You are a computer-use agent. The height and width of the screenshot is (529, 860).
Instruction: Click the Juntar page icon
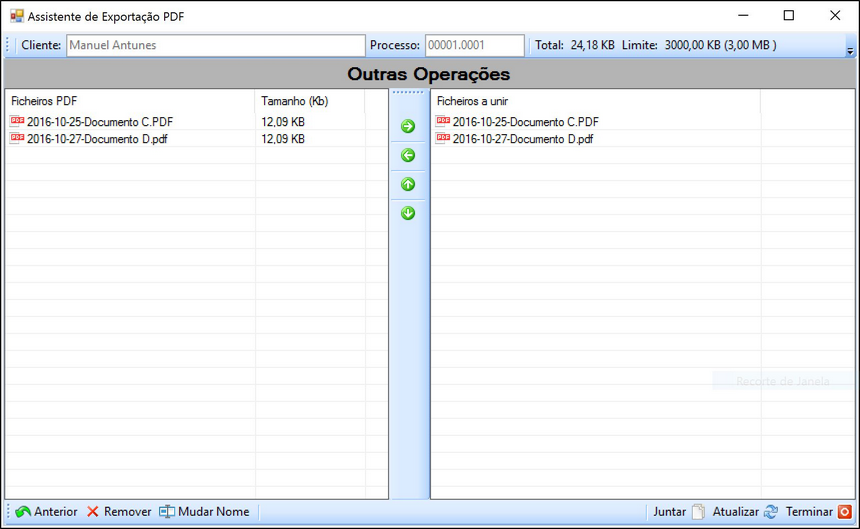point(698,511)
